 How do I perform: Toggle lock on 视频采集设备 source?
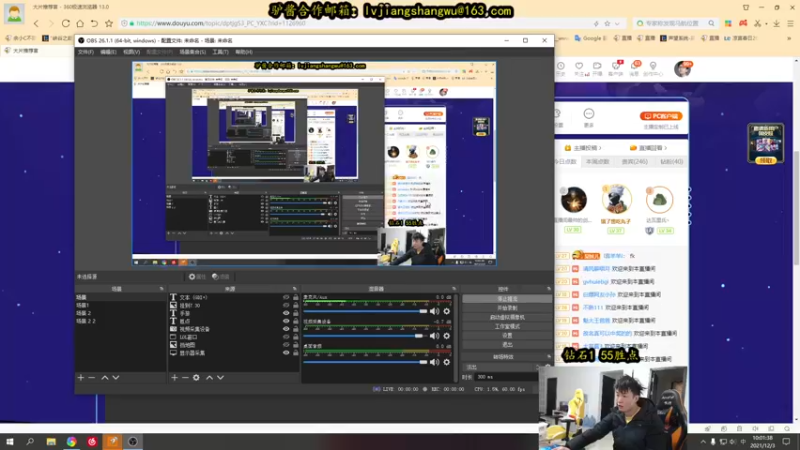coord(295,329)
